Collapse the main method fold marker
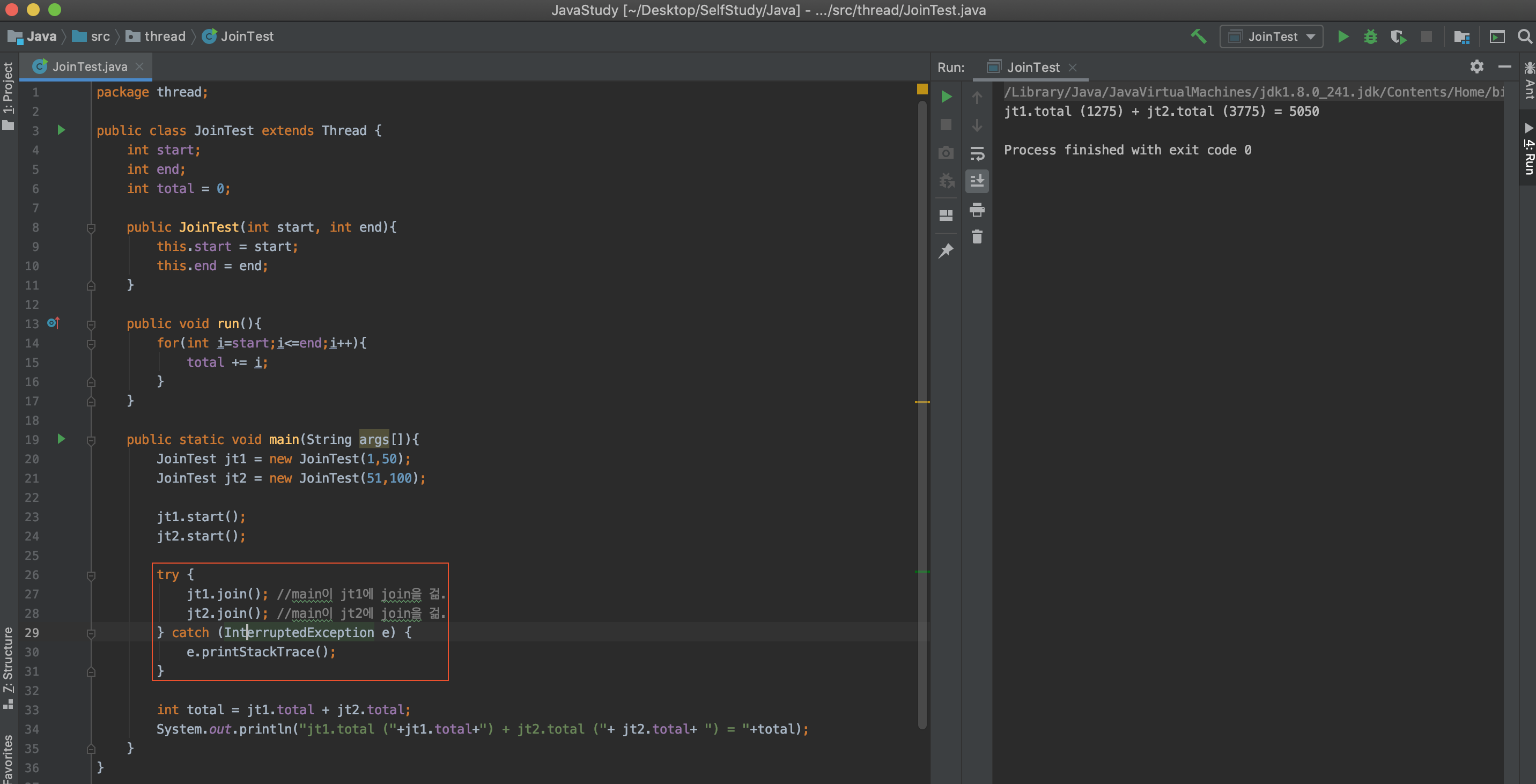1536x784 pixels. pos(91,441)
